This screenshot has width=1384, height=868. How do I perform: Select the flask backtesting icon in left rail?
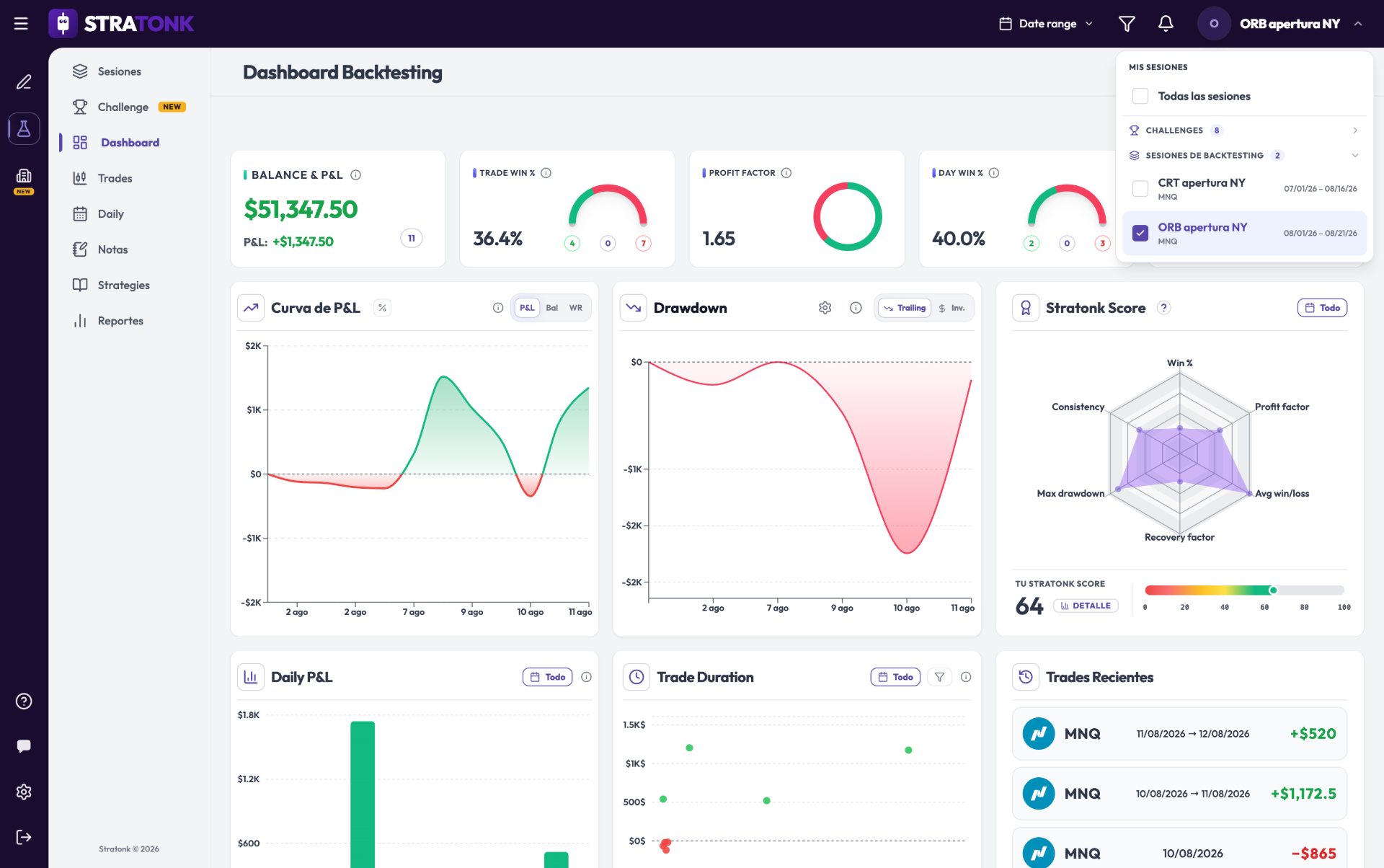click(x=24, y=129)
